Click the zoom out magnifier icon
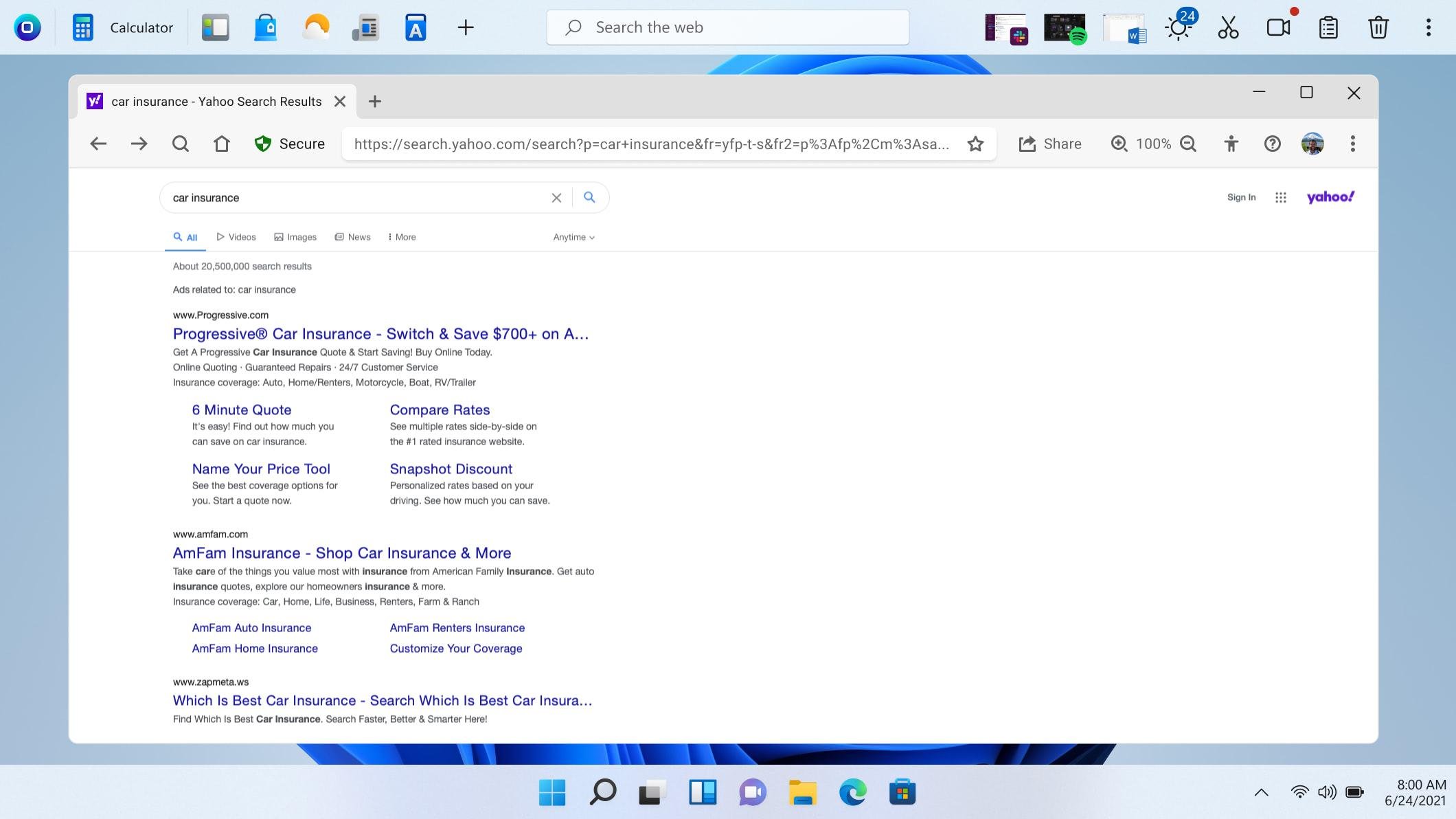This screenshot has width=1456, height=819. (x=1188, y=144)
